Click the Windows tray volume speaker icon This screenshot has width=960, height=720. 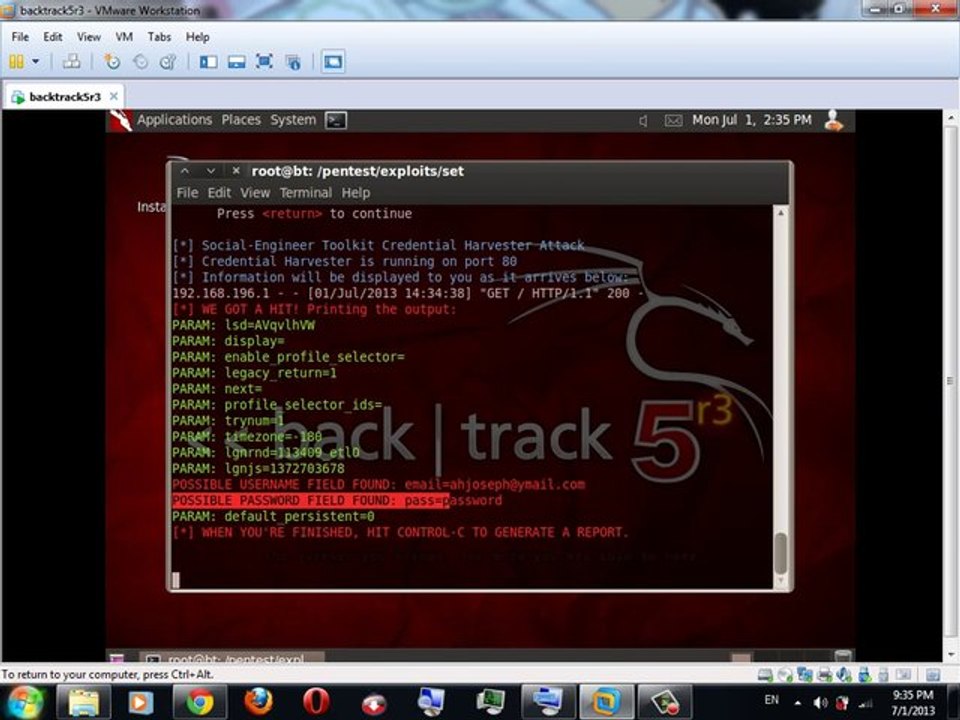820,702
